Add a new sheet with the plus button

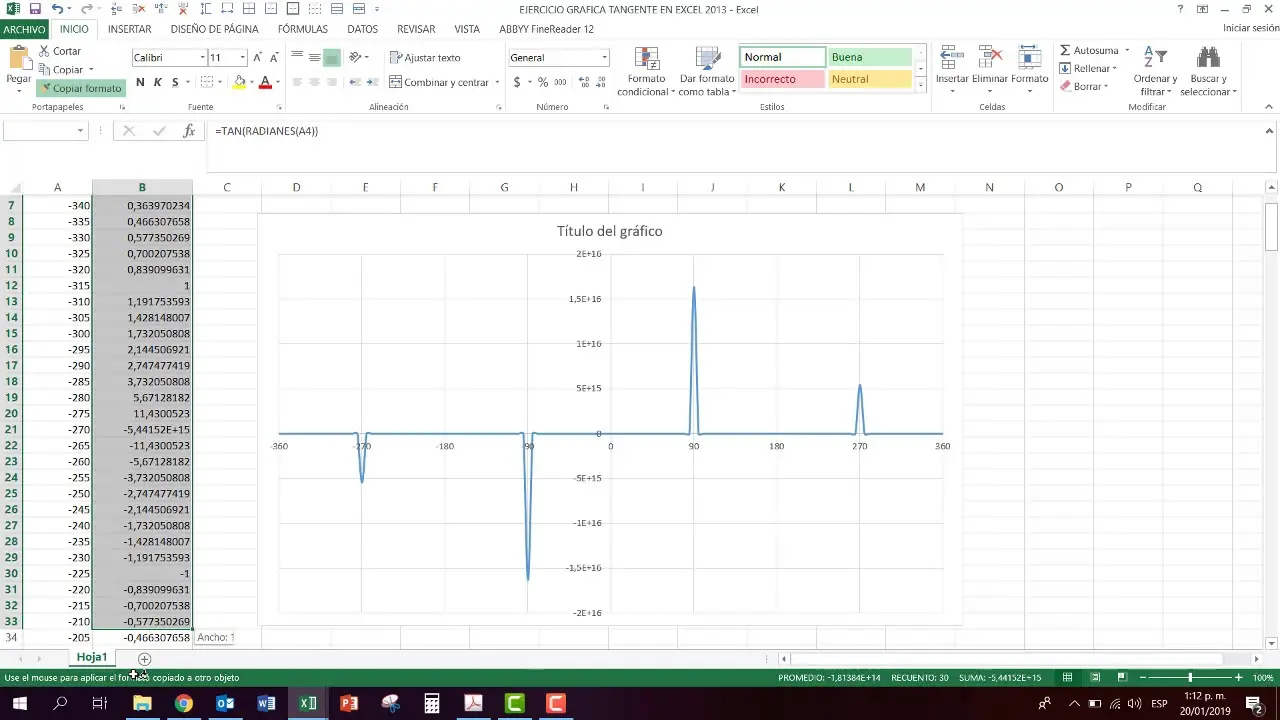tap(145, 658)
